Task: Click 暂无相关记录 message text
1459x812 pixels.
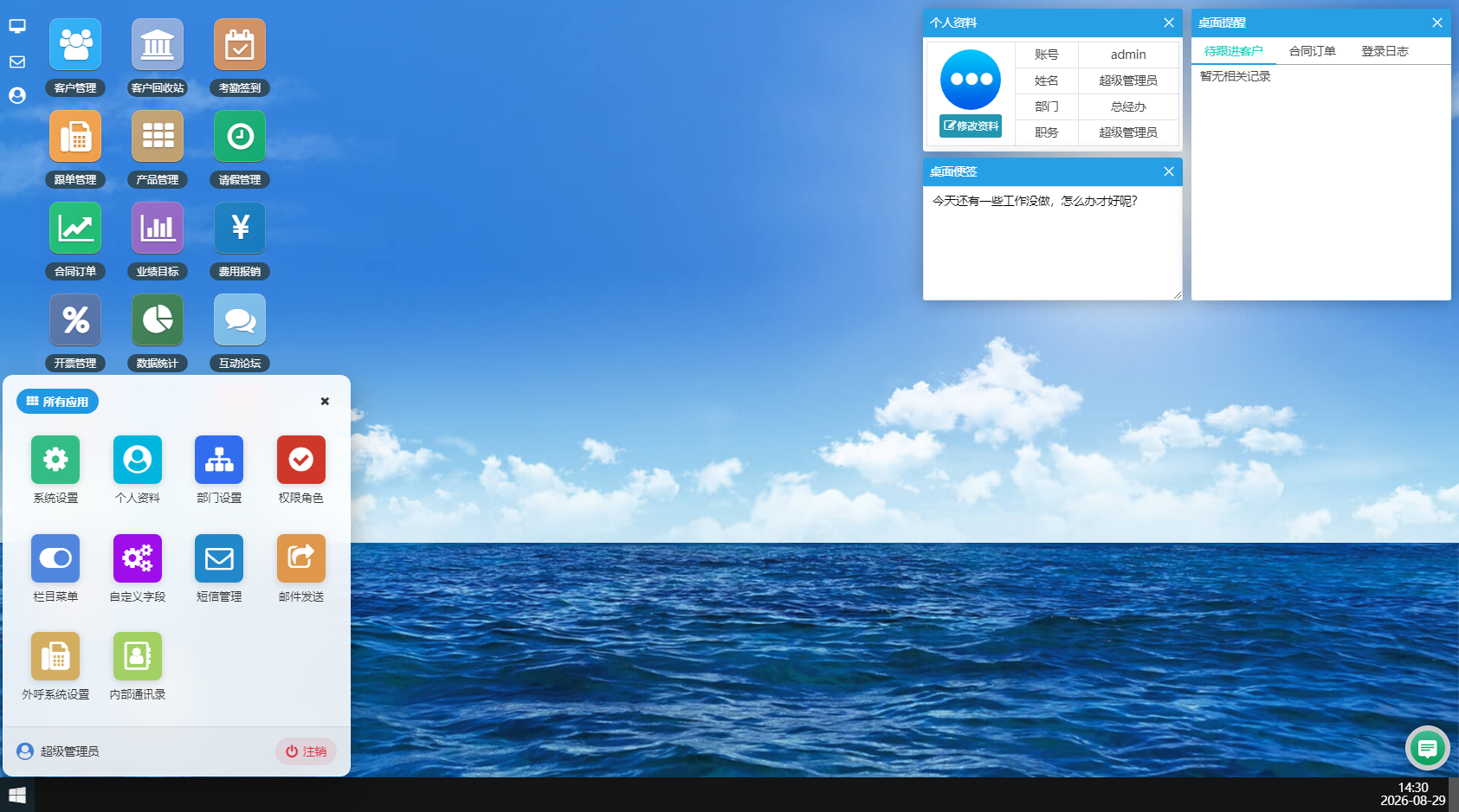Action: point(1236,76)
